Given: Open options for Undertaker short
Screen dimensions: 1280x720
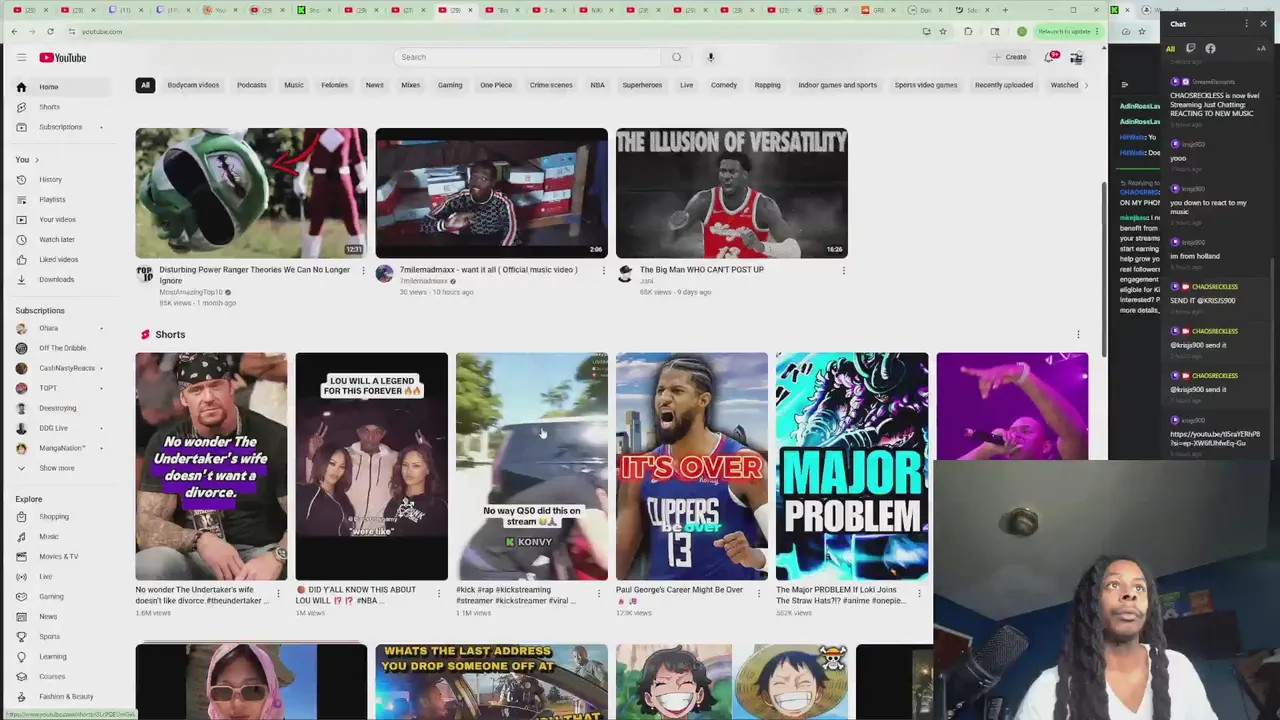Looking at the screenshot, I should pyautogui.click(x=278, y=593).
